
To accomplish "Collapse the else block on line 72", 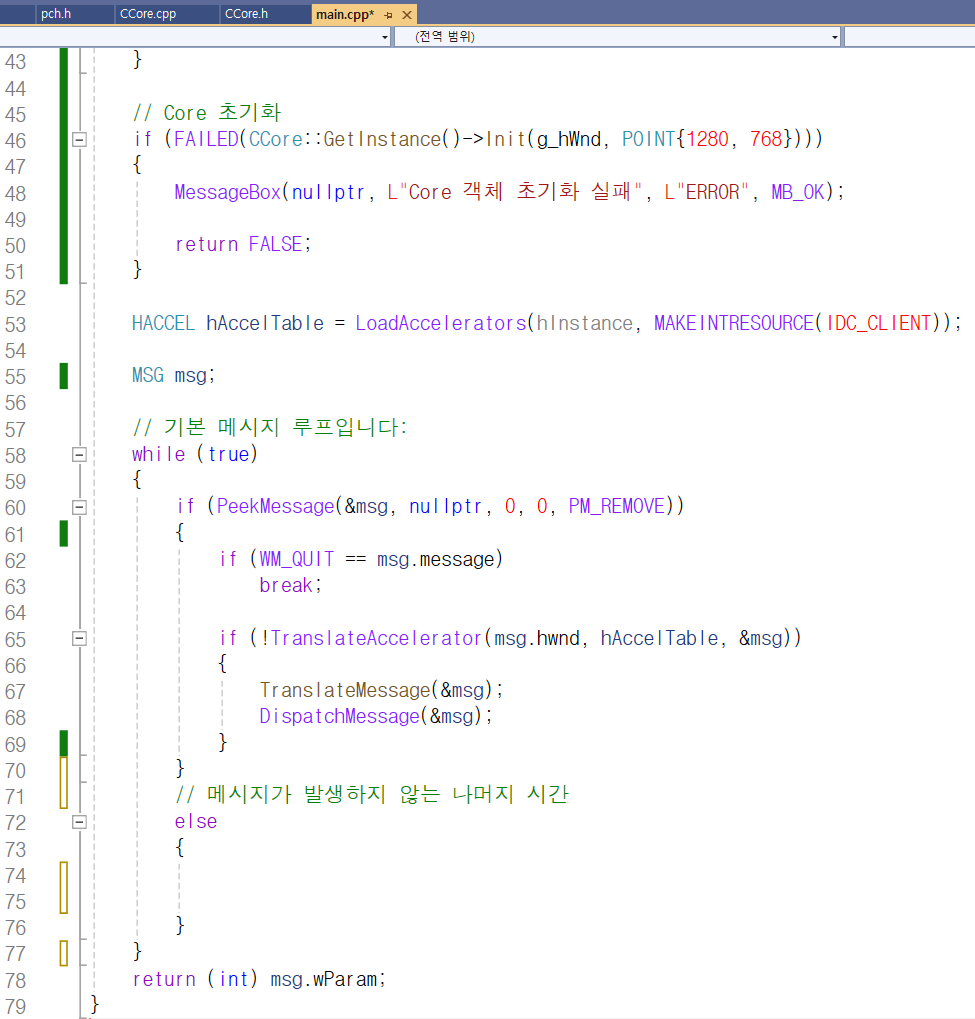I will coord(79,822).
